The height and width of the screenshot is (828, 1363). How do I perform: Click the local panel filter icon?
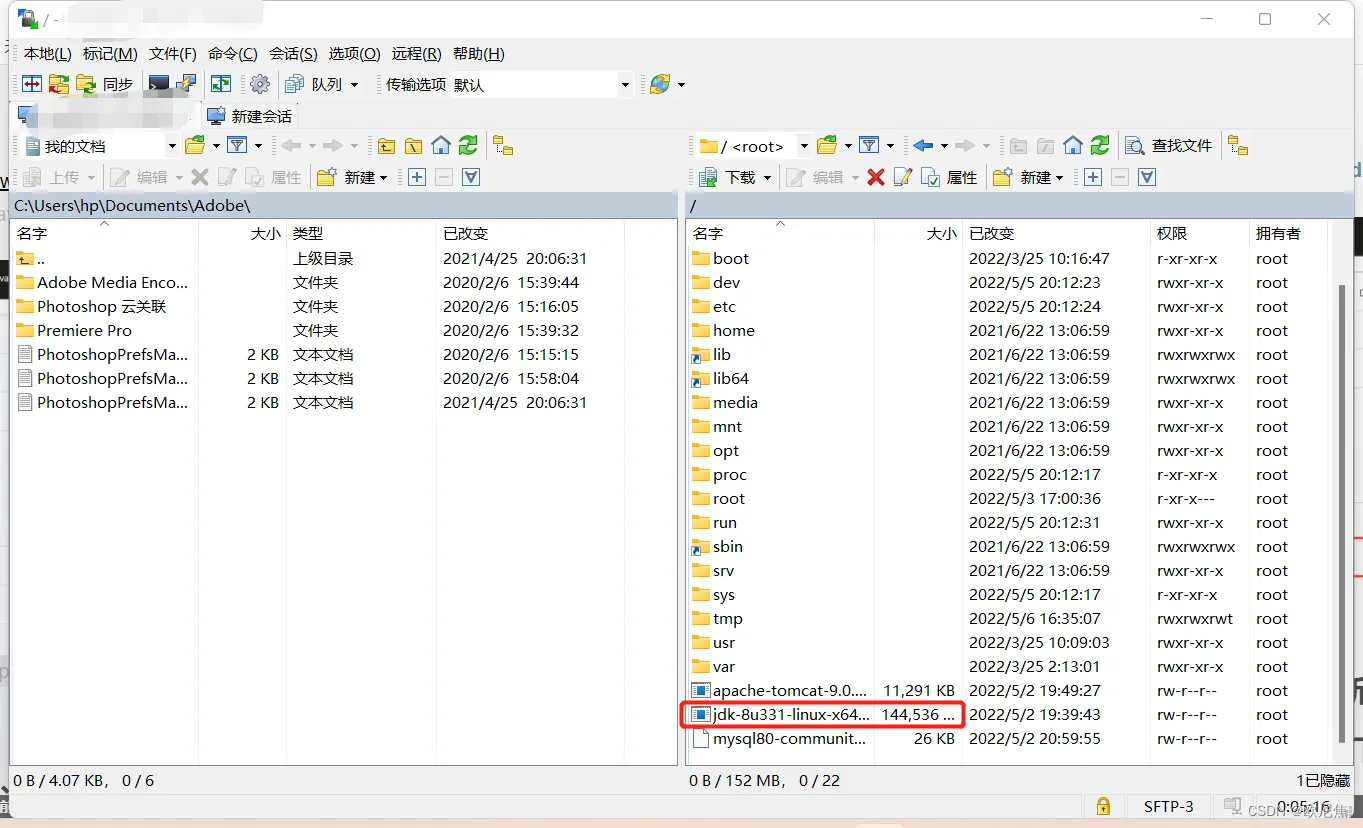[x=237, y=146]
